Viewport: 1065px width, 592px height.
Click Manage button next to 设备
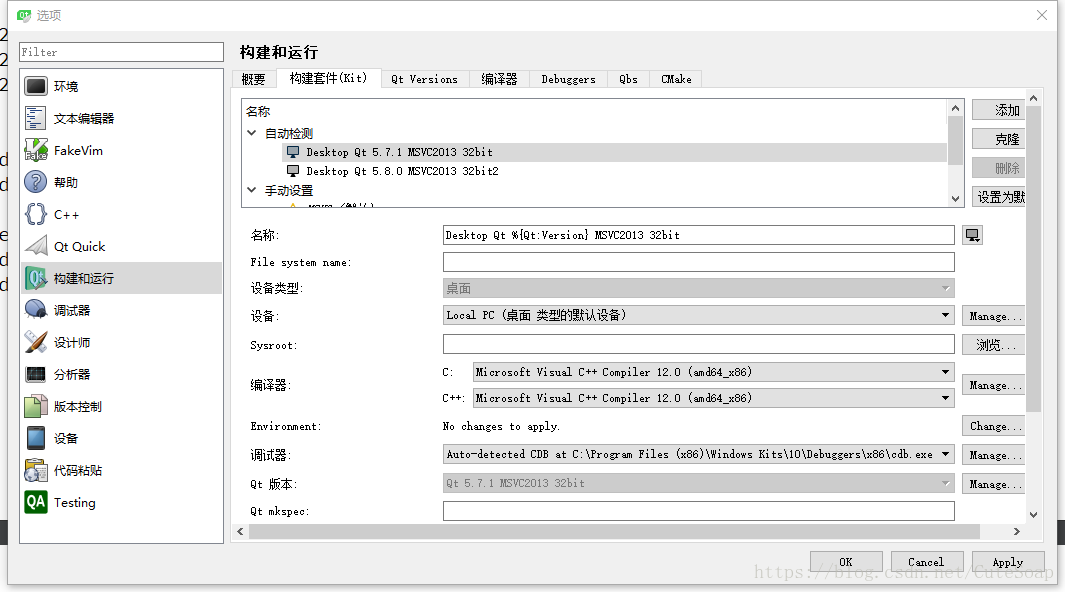pyautogui.click(x=993, y=316)
